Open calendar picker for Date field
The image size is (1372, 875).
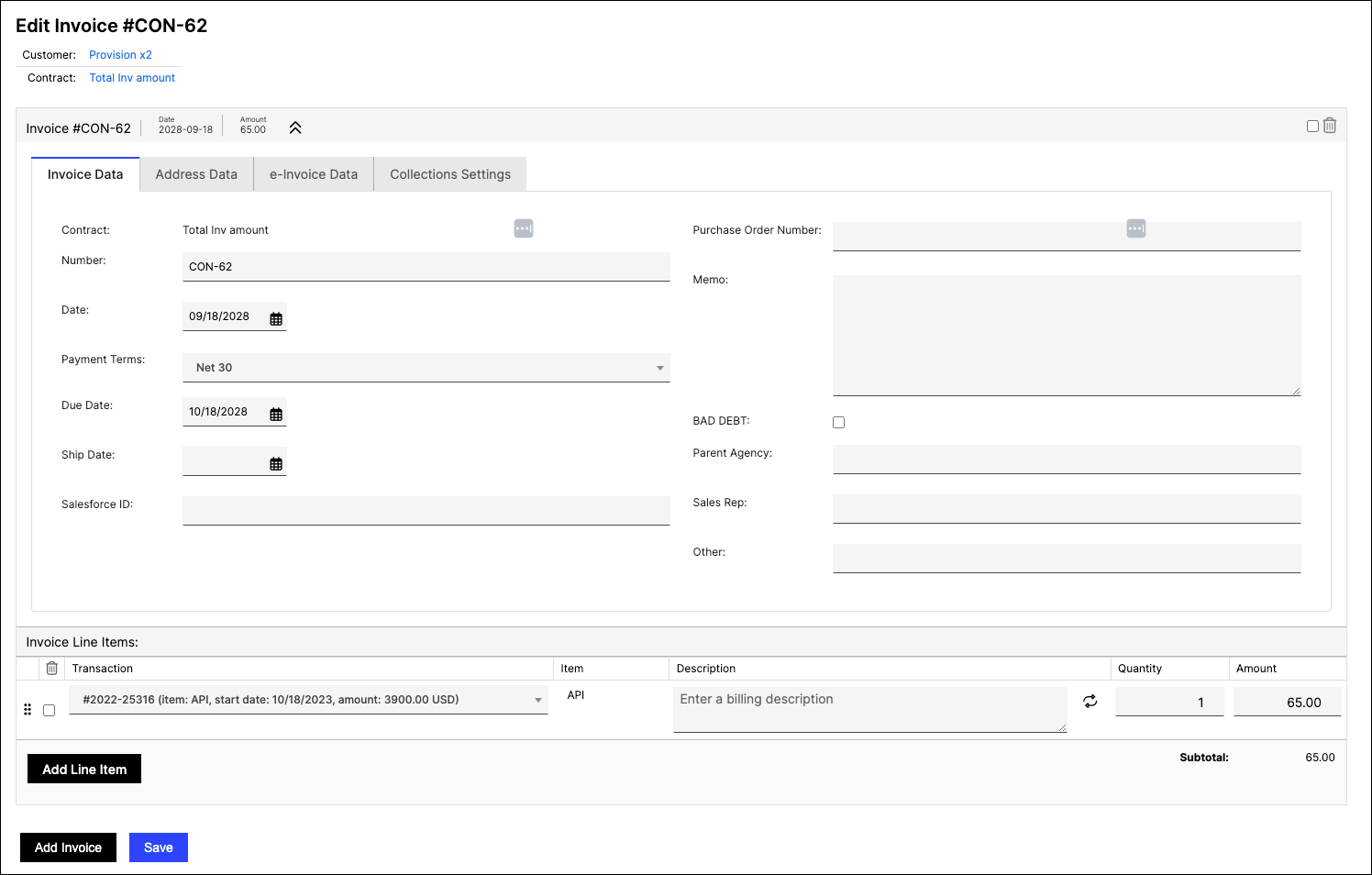pos(276,318)
